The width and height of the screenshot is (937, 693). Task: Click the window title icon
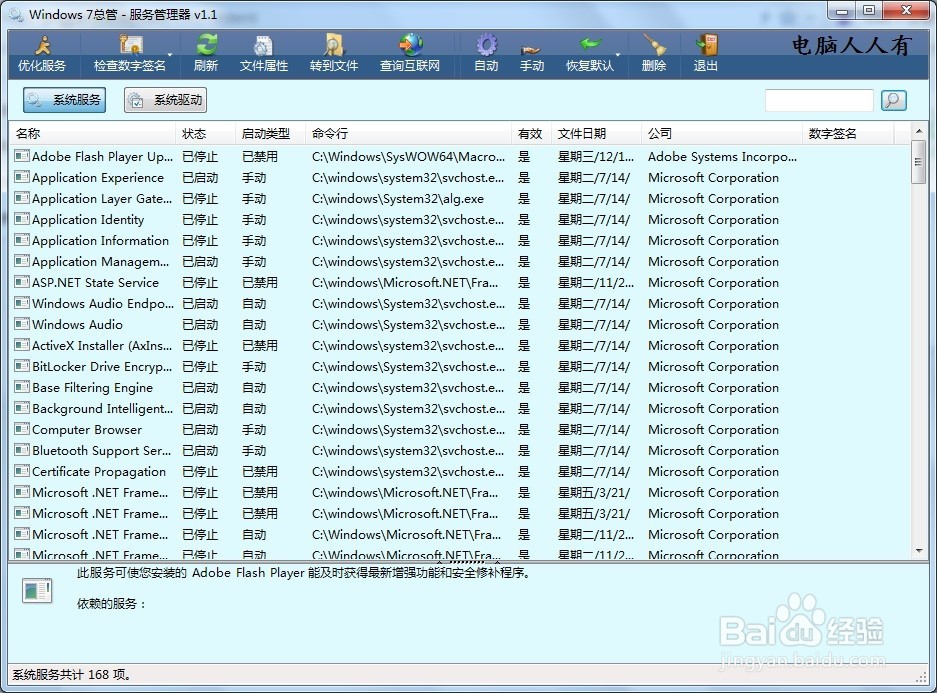[x=17, y=14]
